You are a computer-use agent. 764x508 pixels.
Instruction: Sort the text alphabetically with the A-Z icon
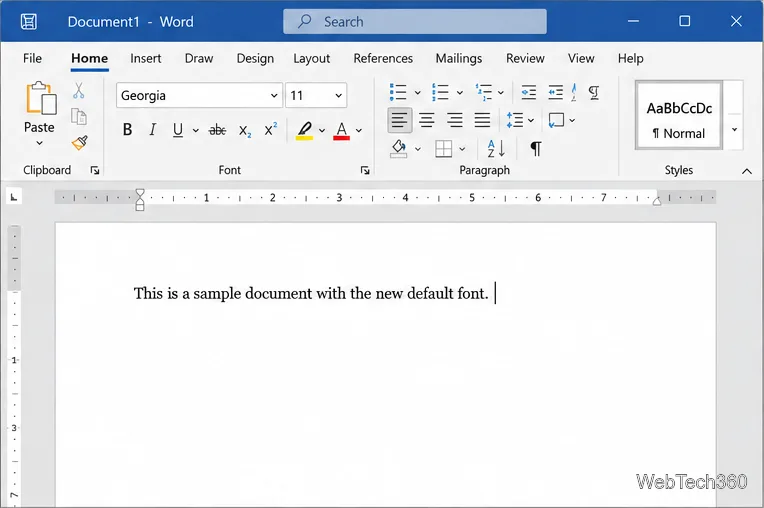click(x=496, y=149)
